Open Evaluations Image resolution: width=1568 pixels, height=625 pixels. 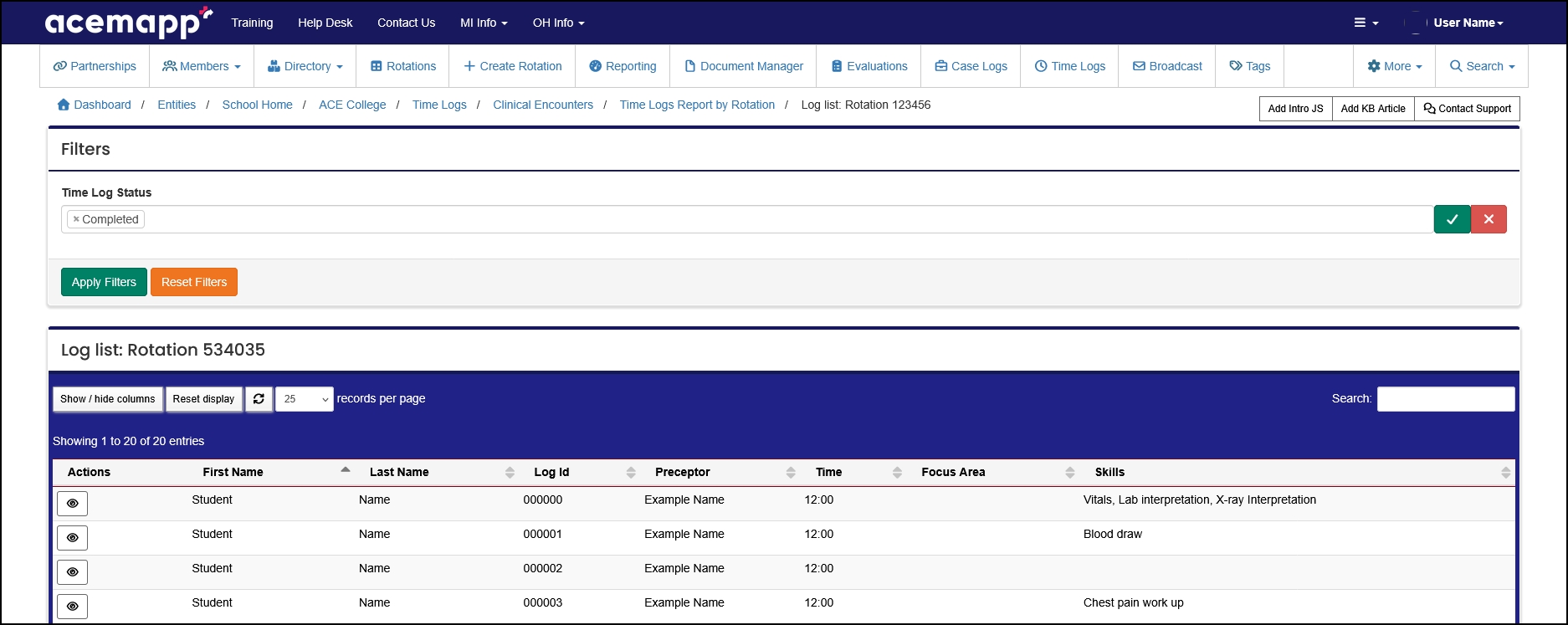coord(869,66)
